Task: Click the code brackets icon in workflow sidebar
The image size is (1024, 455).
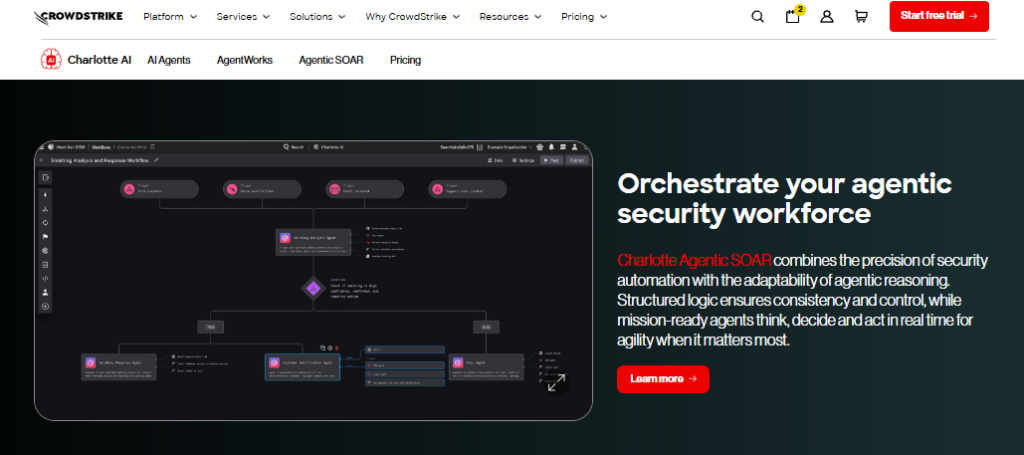Action: coord(45,279)
